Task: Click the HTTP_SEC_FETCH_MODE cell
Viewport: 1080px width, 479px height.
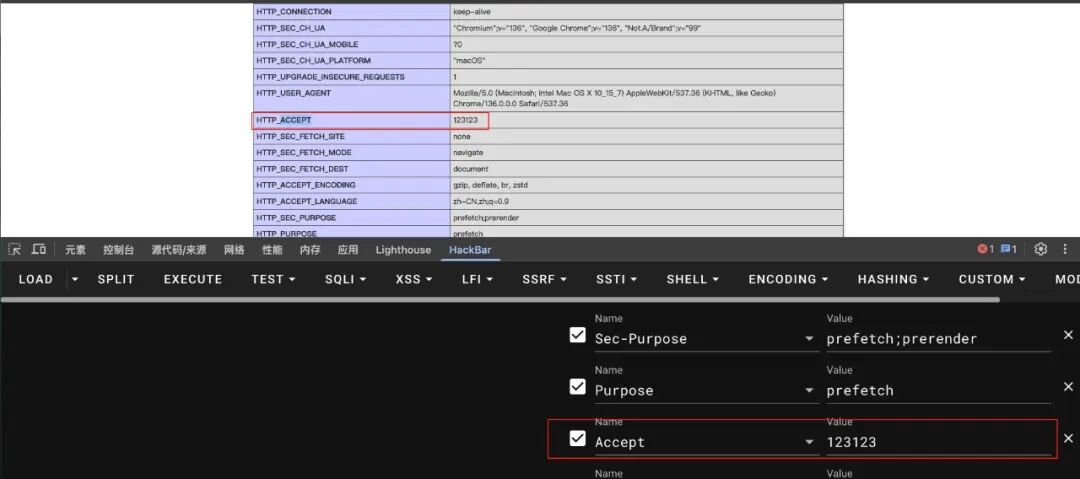Action: point(351,152)
